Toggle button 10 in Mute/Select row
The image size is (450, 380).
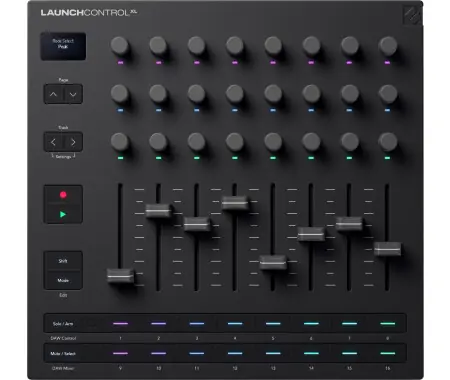coord(159,353)
